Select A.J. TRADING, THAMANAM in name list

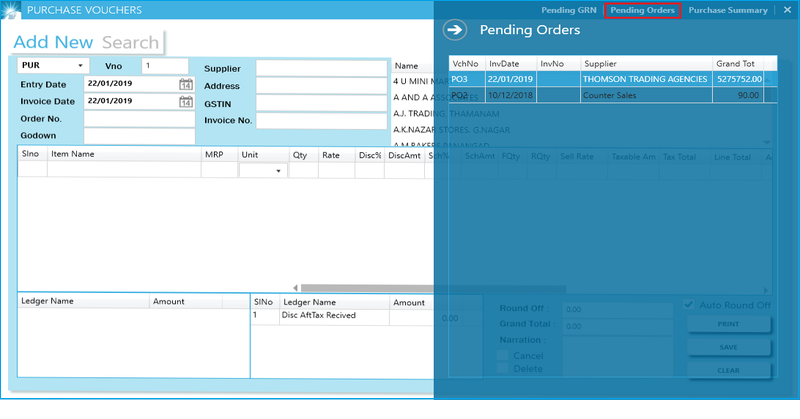point(446,113)
